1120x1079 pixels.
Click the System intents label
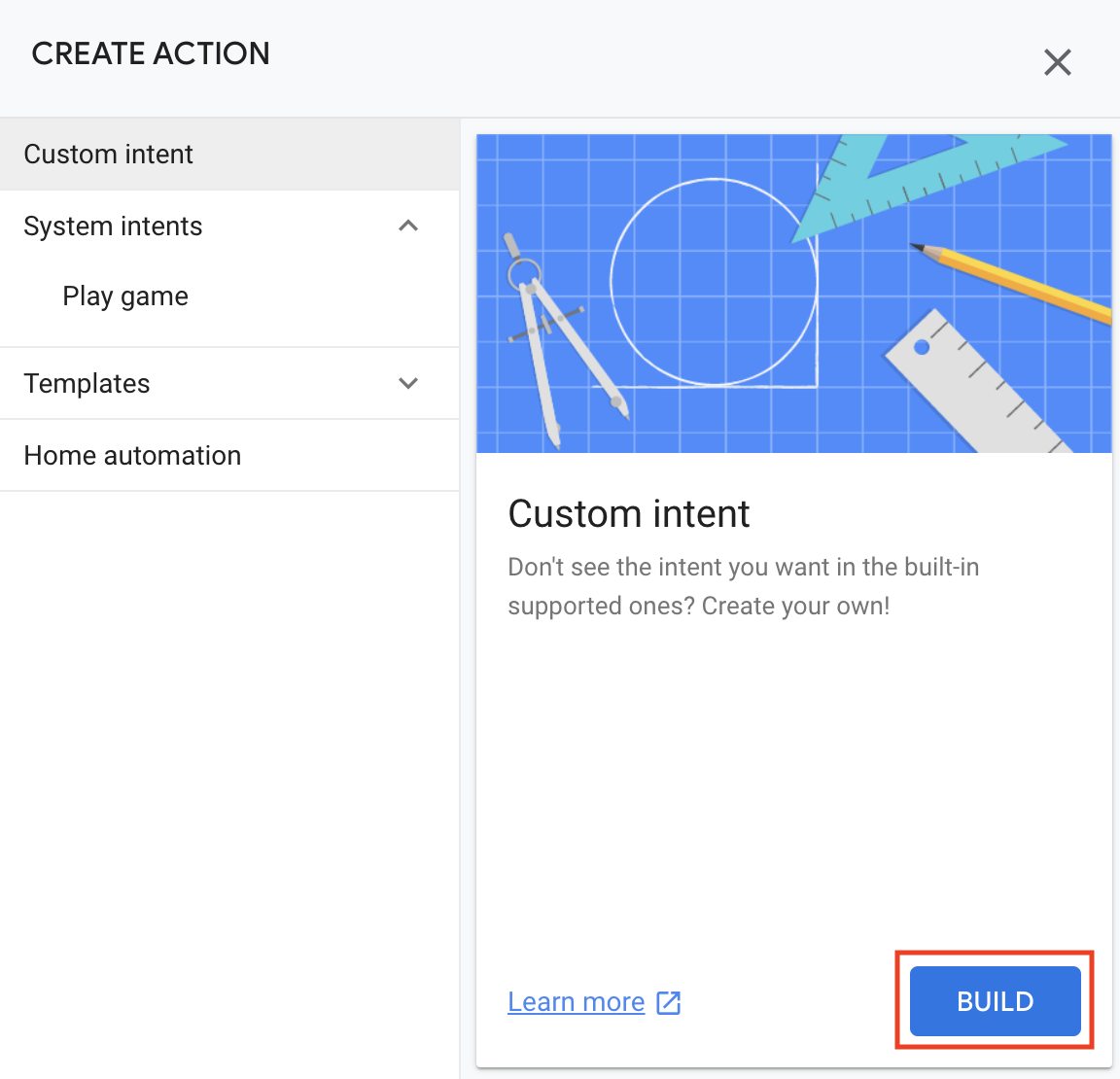click(113, 226)
